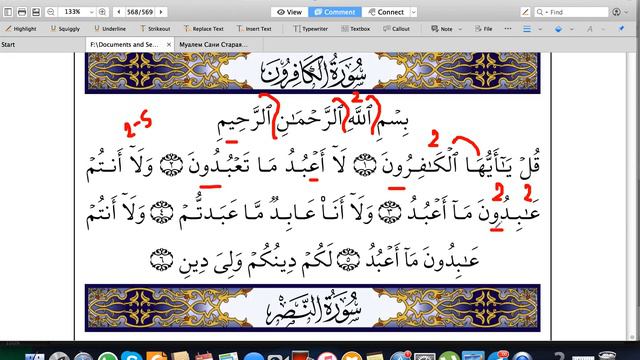Switch to View mode
Viewport: 640px width, 360px height.
tap(289, 12)
